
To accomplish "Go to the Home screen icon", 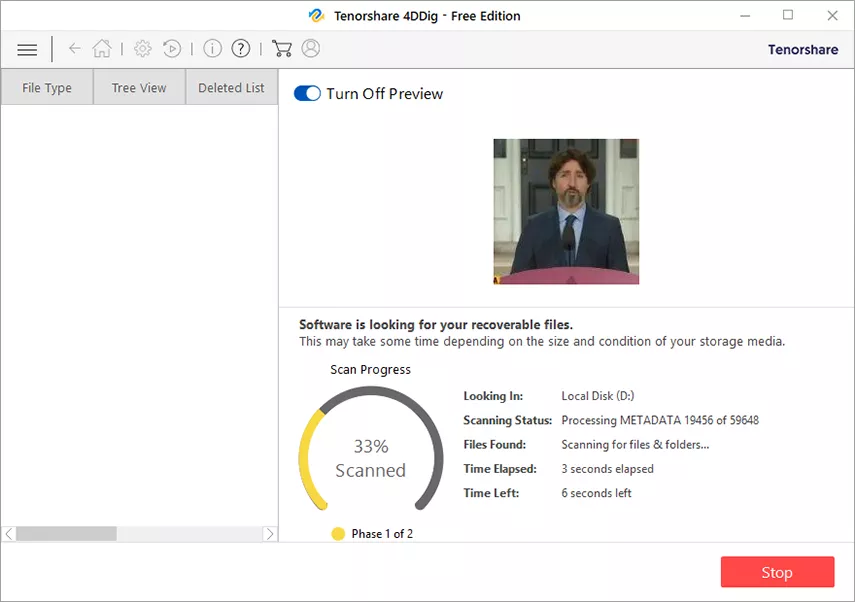I will tap(101, 49).
